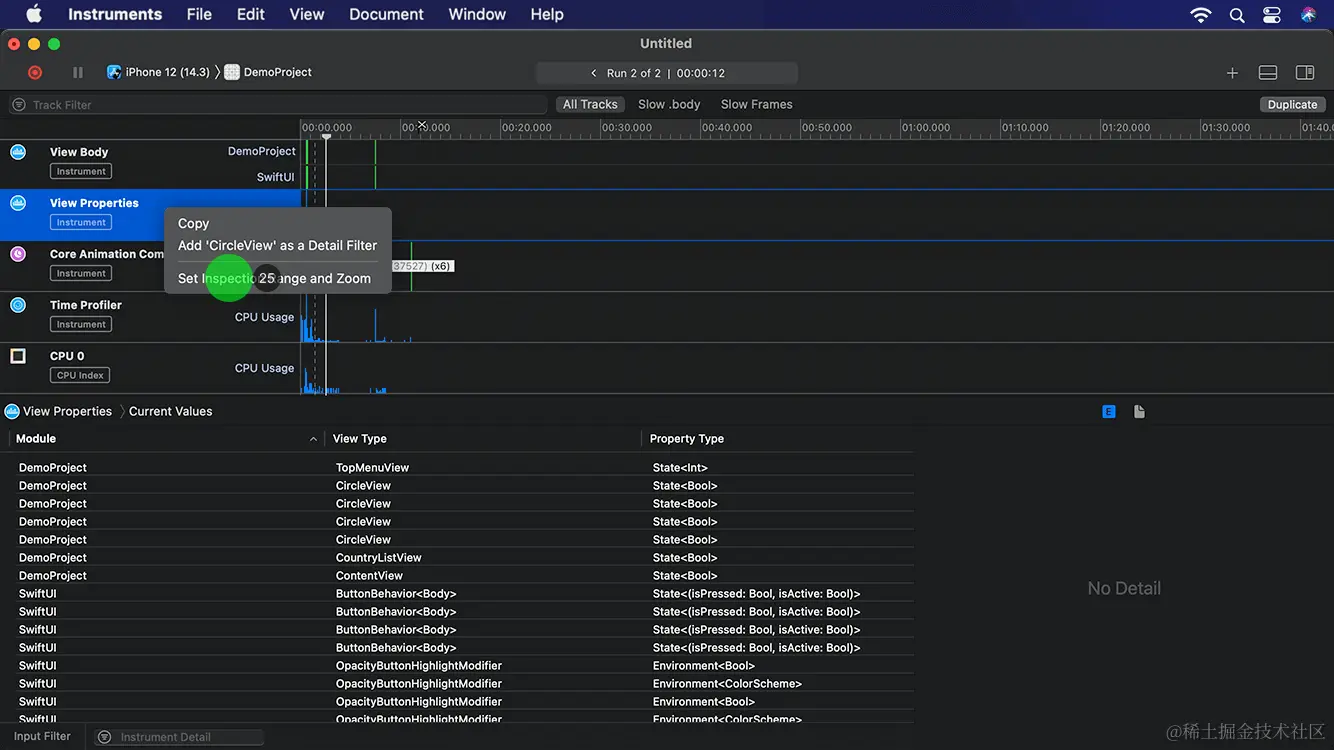Toggle the inspector sidebar button
The height and width of the screenshot is (750, 1334).
click(1305, 73)
